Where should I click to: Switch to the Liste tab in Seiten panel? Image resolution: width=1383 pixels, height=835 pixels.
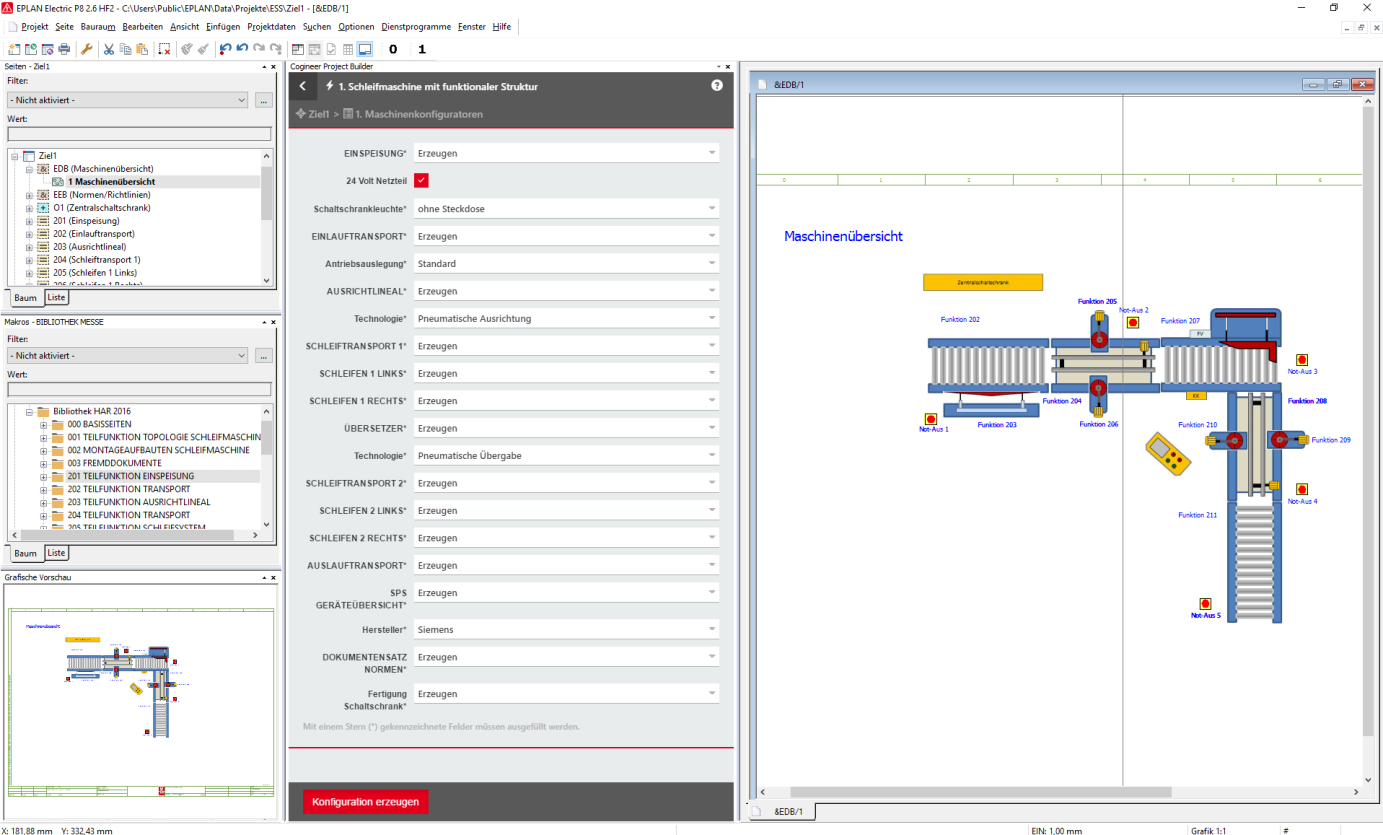(x=57, y=298)
